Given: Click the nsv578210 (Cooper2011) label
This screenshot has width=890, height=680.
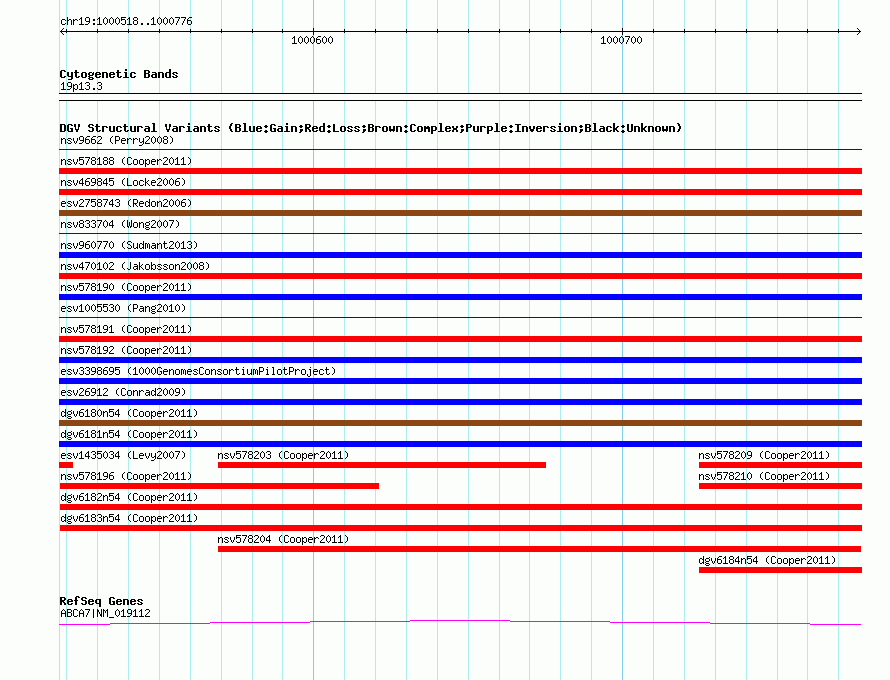Looking at the screenshot, I should pyautogui.click(x=764, y=476).
